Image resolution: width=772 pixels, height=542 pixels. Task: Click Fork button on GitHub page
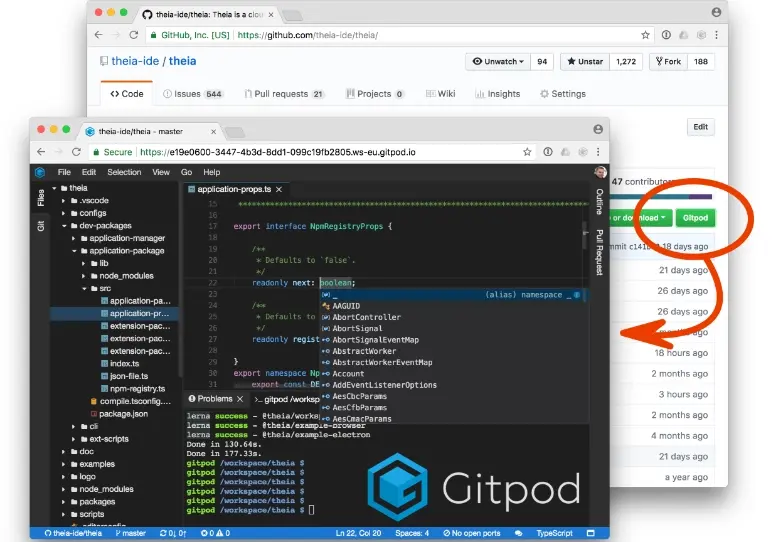coord(668,62)
